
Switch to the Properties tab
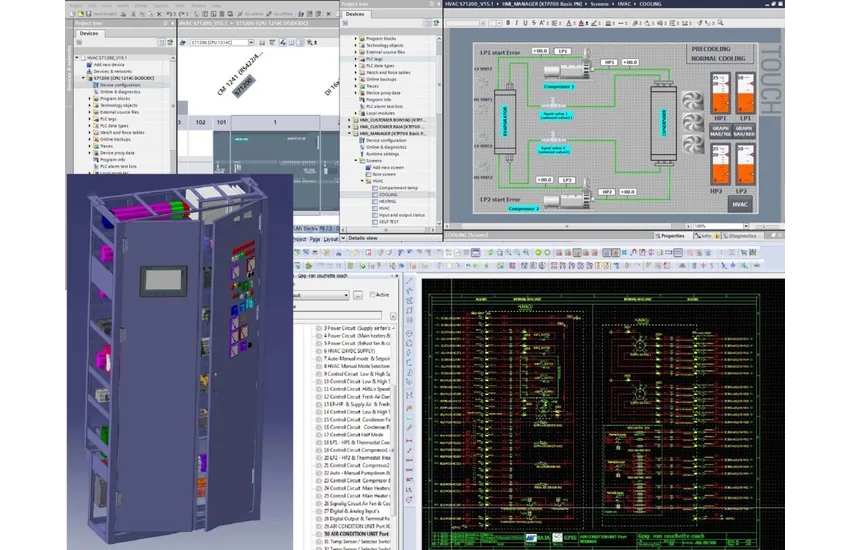[669, 236]
